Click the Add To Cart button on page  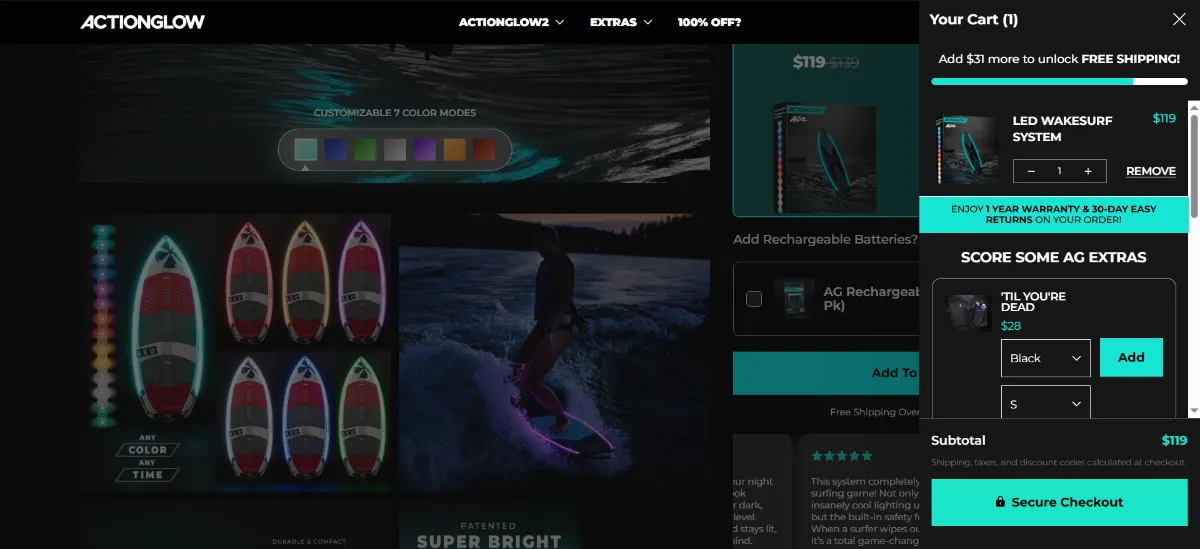(826, 373)
